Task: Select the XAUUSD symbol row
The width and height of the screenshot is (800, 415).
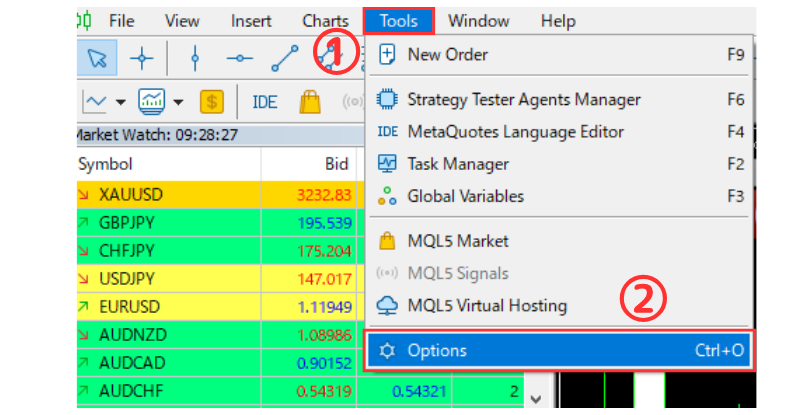Action: pyautogui.click(x=131, y=195)
